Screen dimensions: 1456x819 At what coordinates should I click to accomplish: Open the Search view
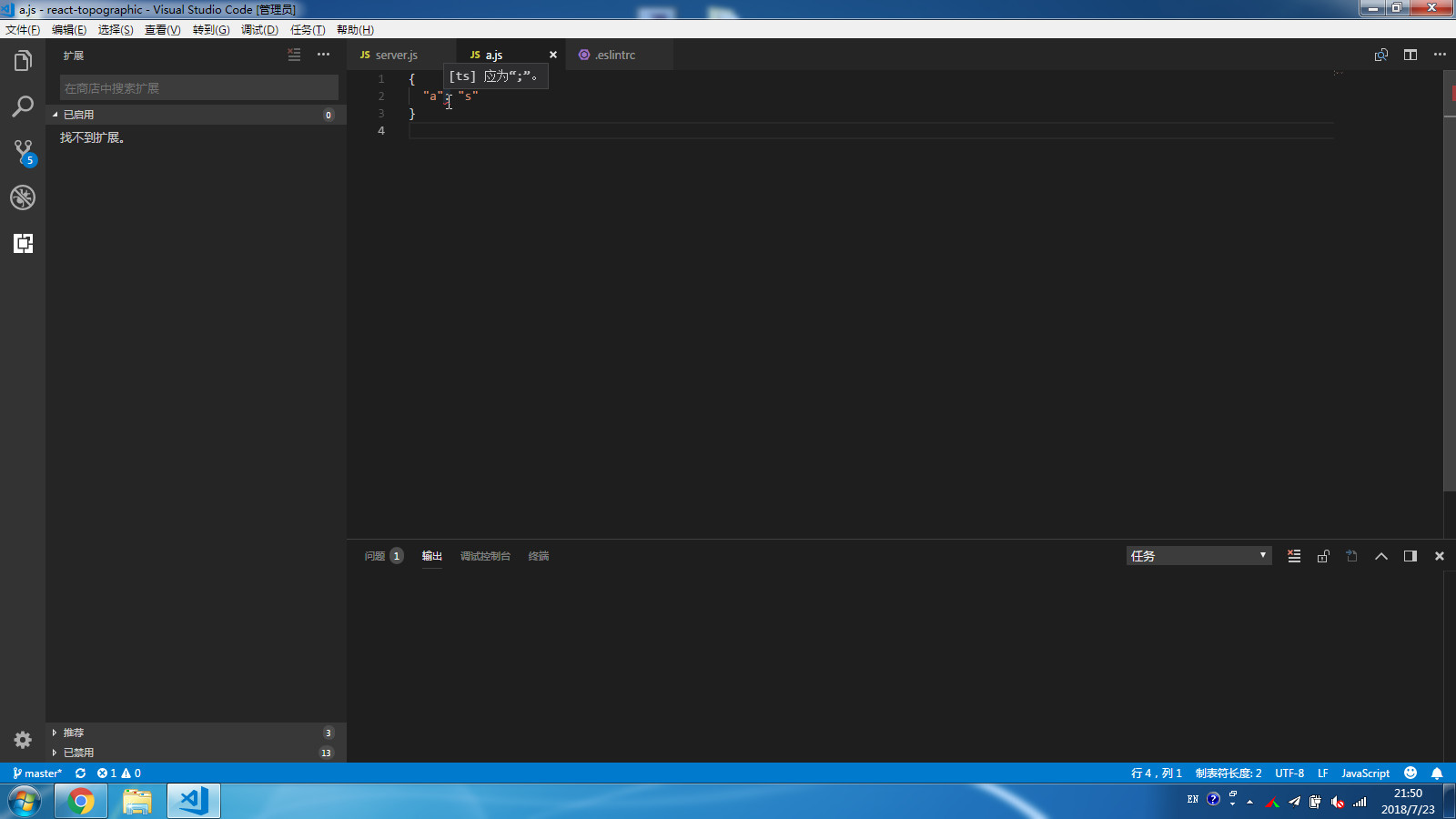23,106
